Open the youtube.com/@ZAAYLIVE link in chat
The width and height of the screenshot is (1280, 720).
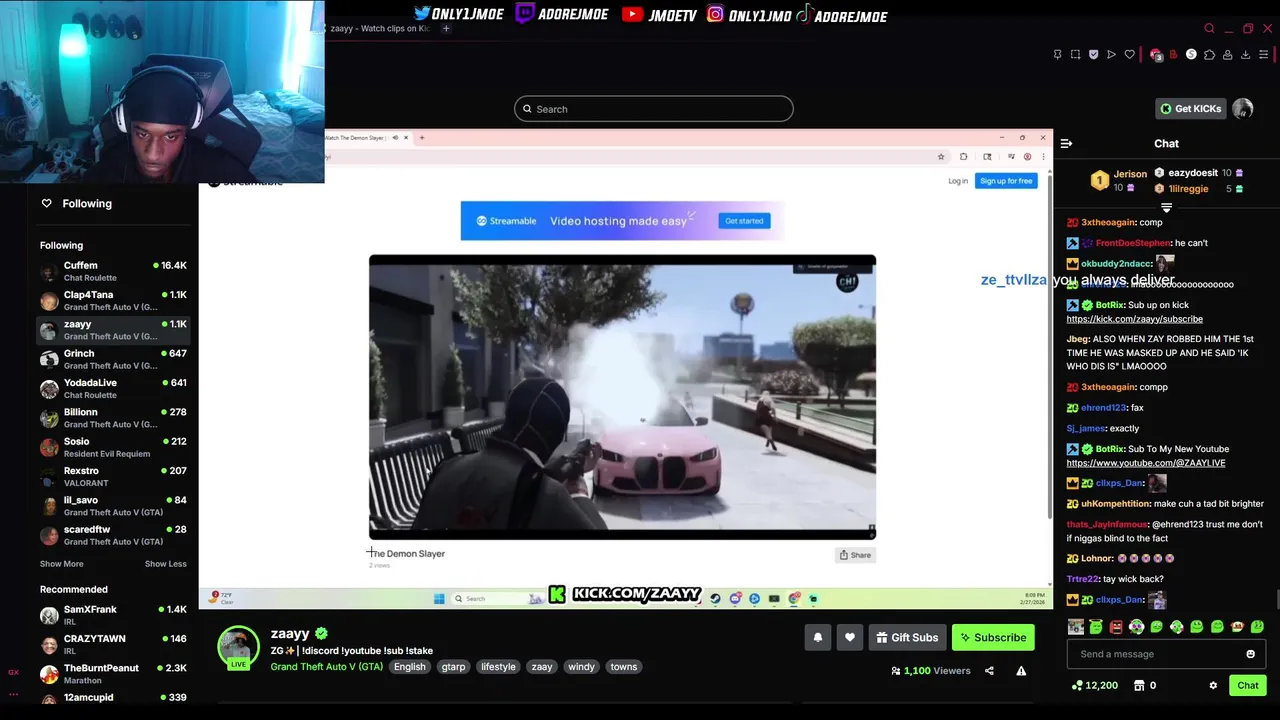click(x=1146, y=463)
